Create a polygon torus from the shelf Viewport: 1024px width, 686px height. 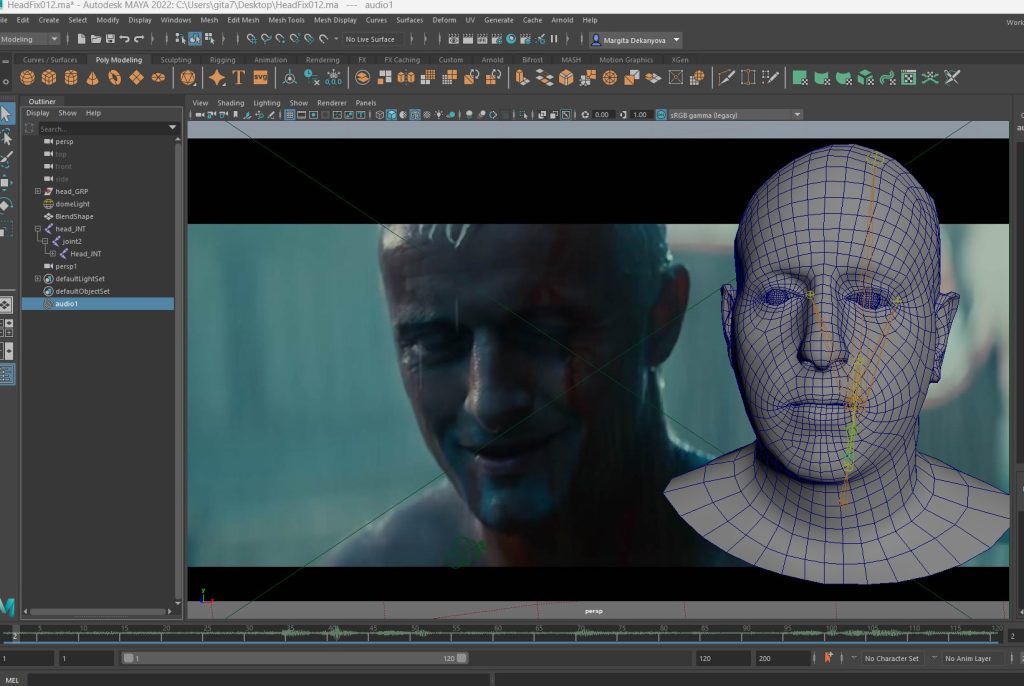[114, 78]
